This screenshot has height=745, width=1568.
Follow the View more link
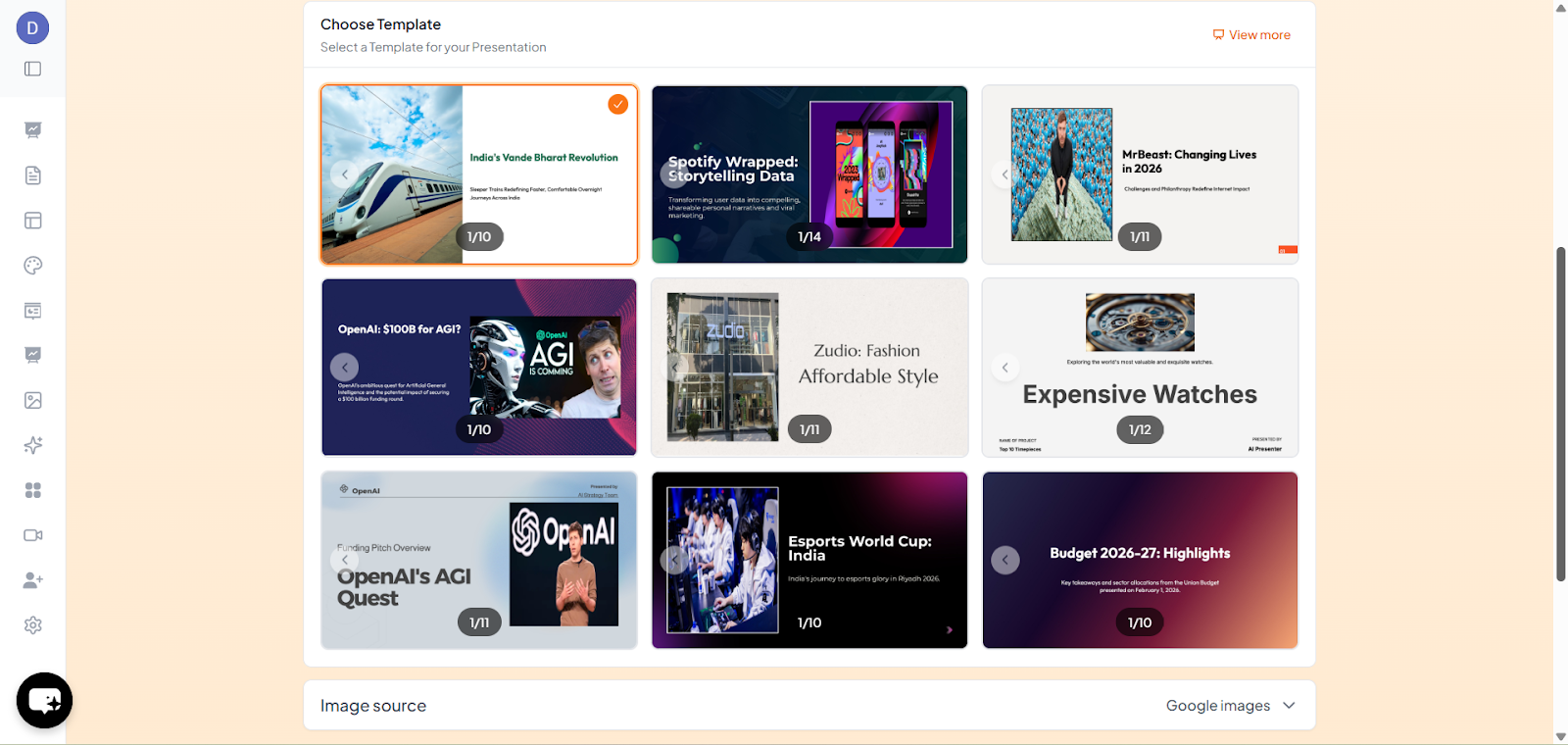[x=1251, y=34]
